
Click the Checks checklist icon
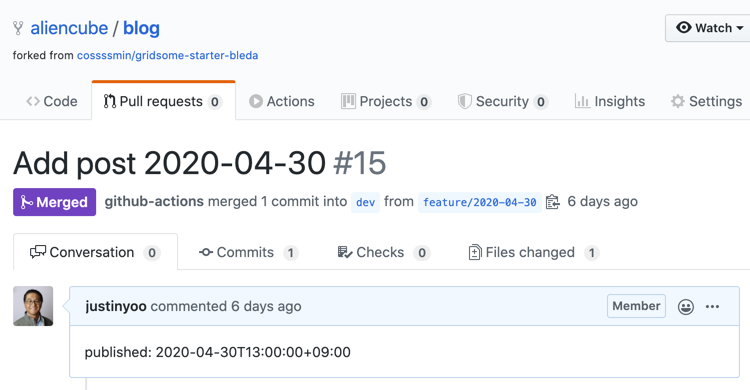point(344,252)
